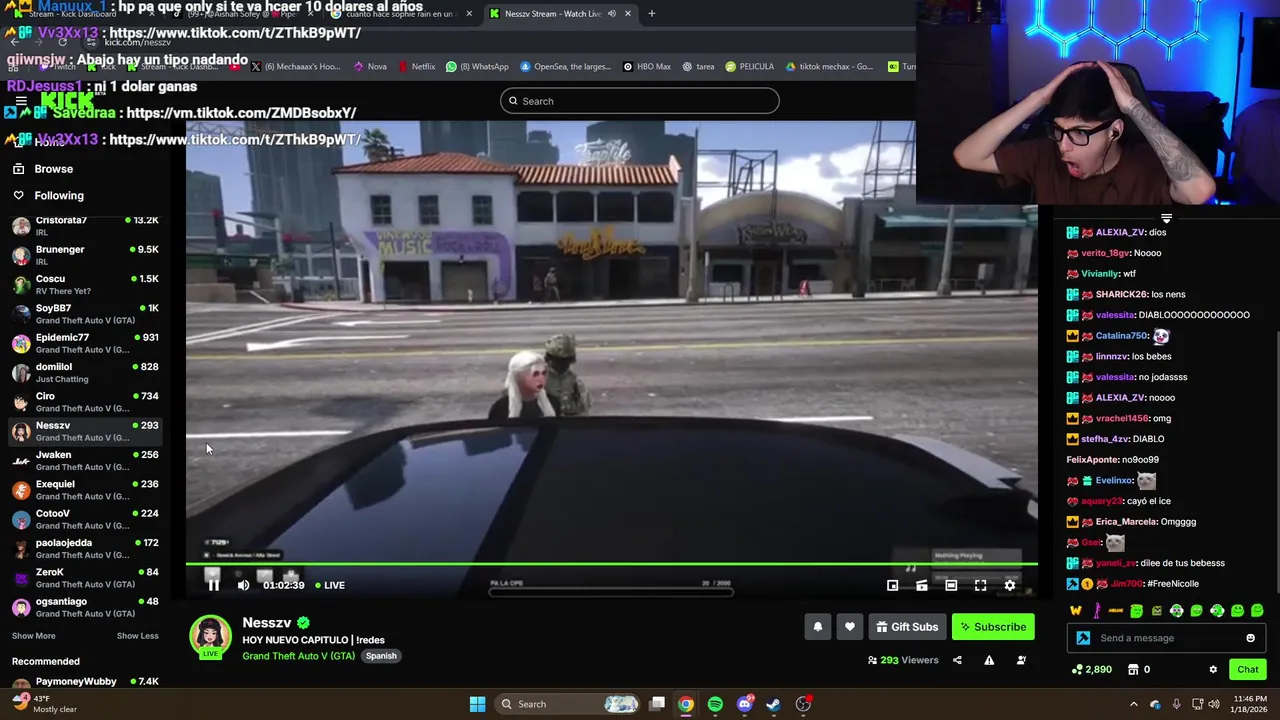Open Windows Start menu
Viewport: 1280px width, 720px height.
click(477, 704)
